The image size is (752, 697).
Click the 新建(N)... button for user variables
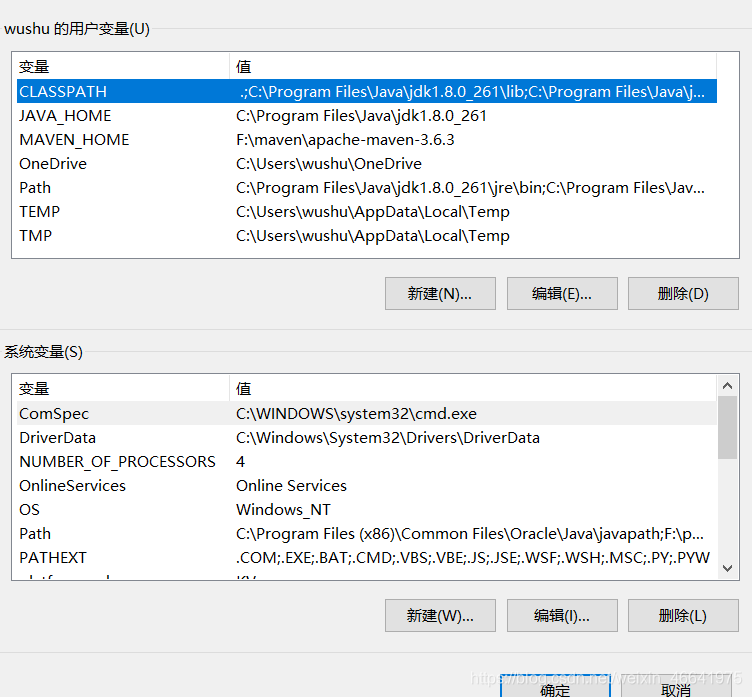tap(440, 293)
